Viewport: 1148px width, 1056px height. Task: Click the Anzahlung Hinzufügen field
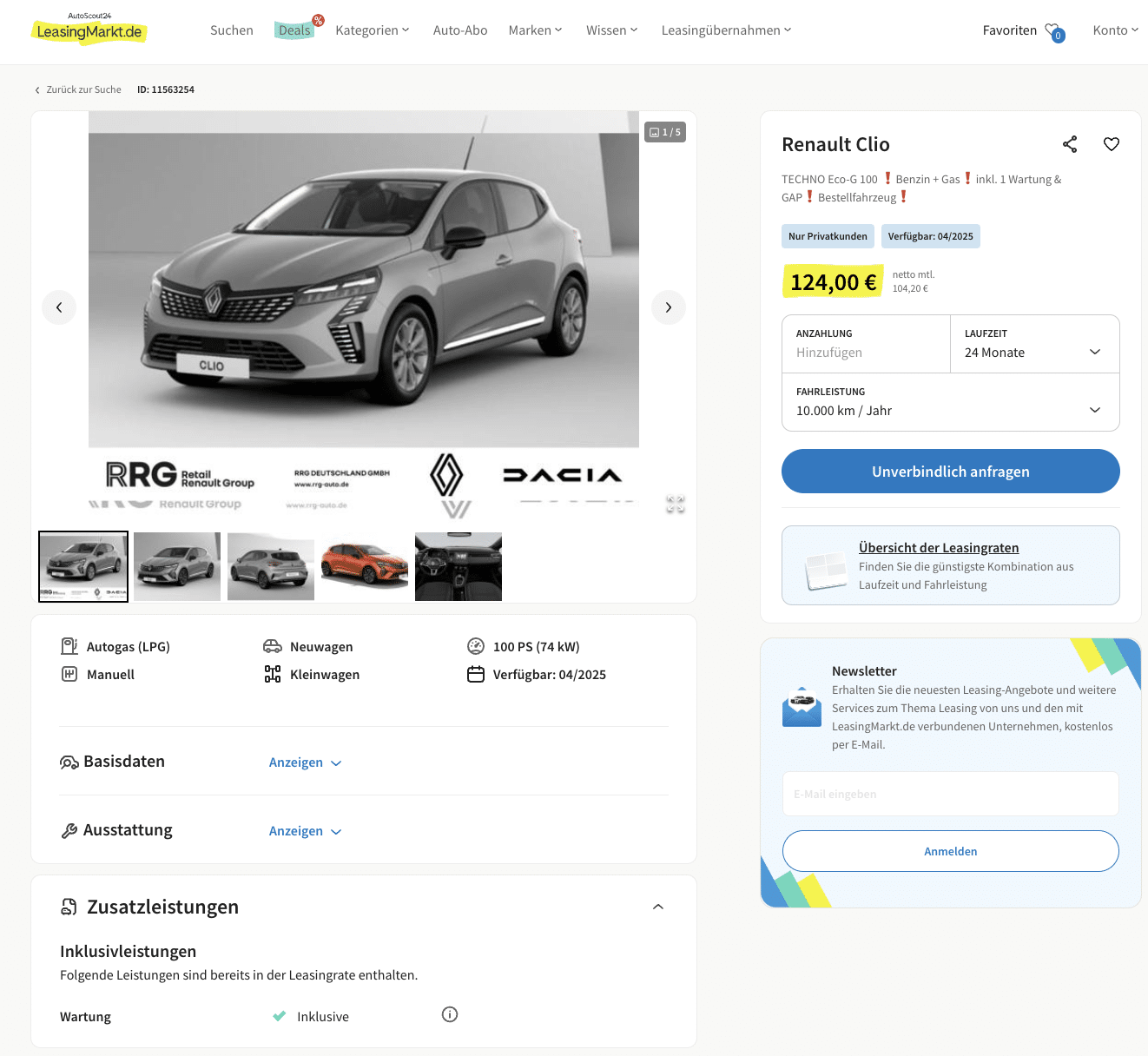pyautogui.click(x=867, y=344)
